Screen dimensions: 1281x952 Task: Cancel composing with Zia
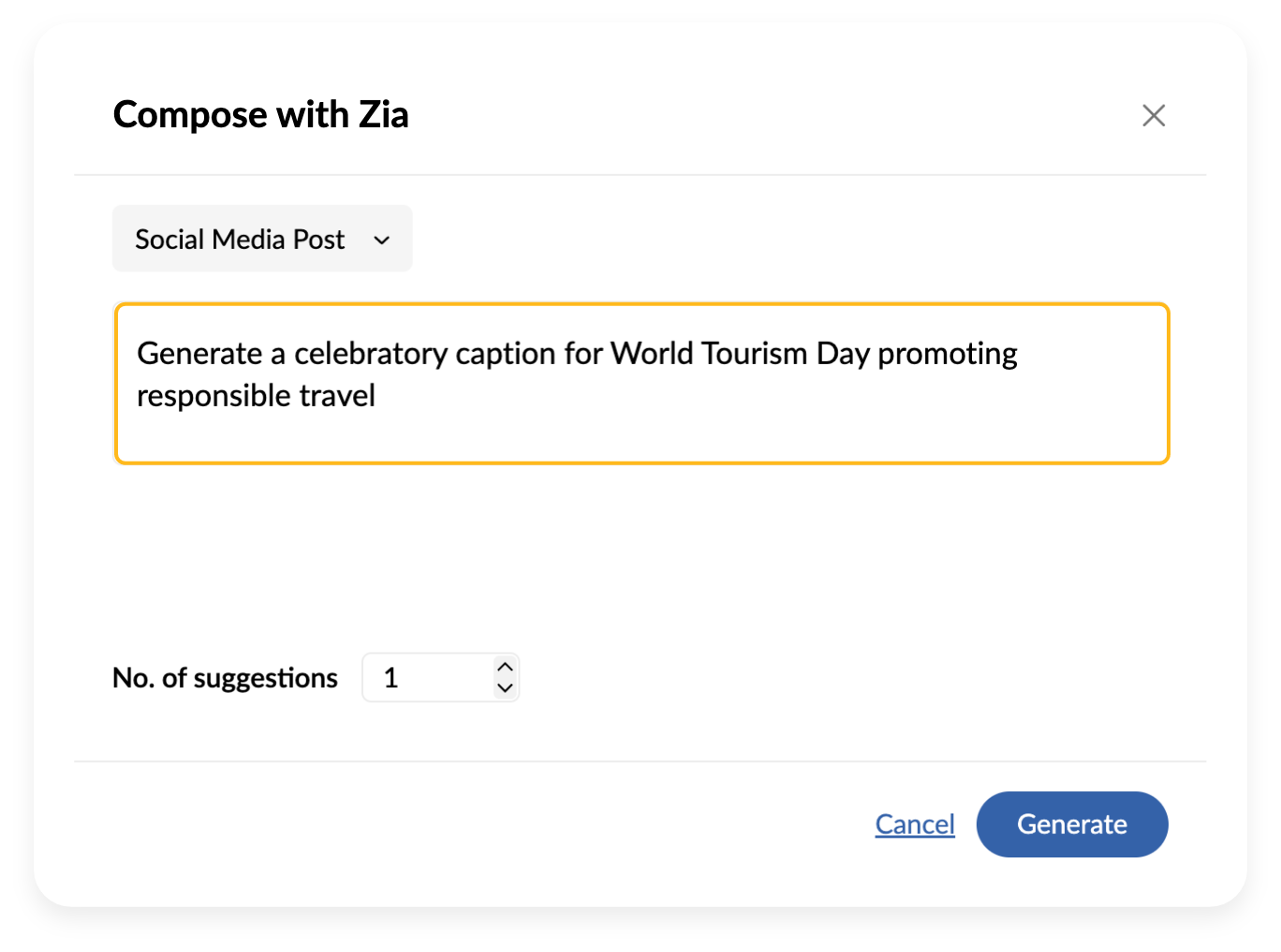coord(914,824)
